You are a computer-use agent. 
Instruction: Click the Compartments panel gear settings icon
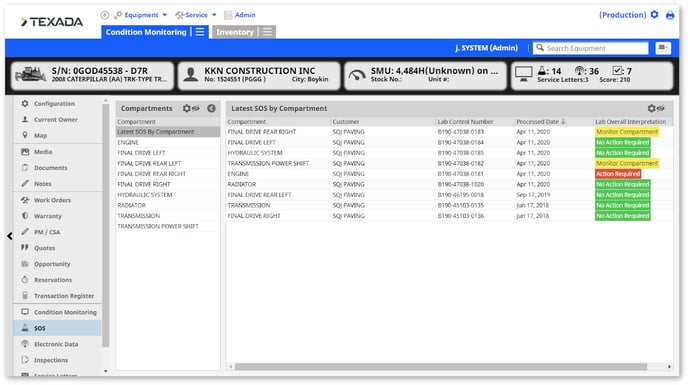[x=190, y=108]
